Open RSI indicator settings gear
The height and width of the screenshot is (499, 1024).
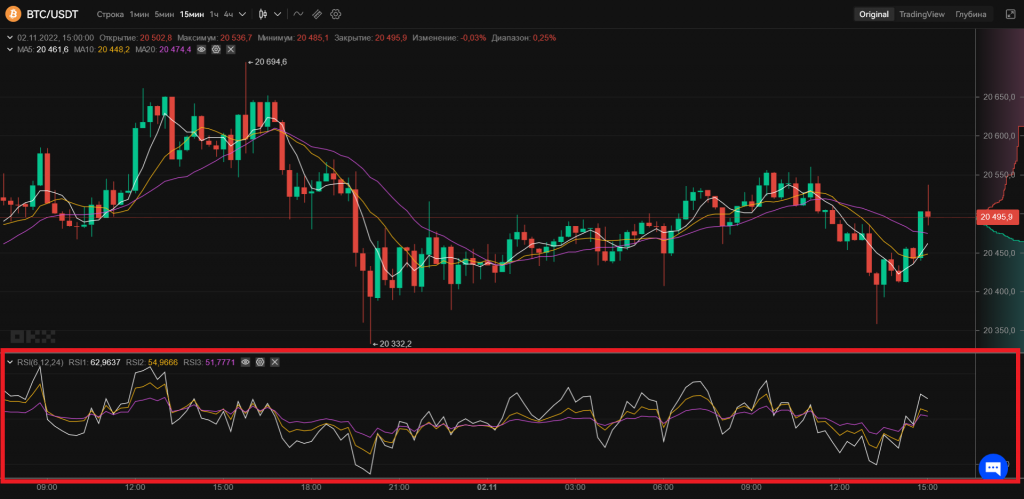pos(260,362)
